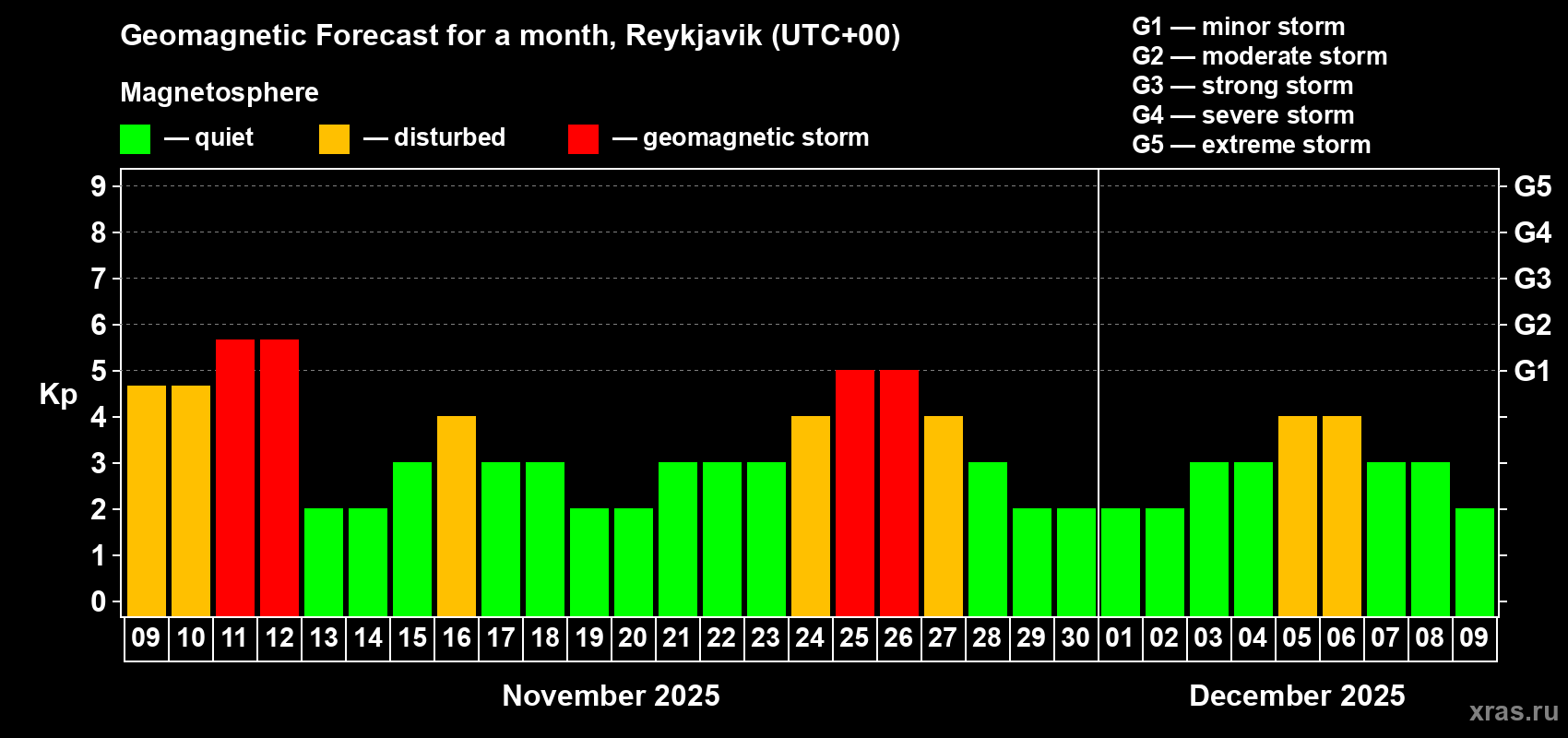Click 'G2 — moderate storm' legend text
This screenshot has width=1568, height=738.
pos(1260,56)
